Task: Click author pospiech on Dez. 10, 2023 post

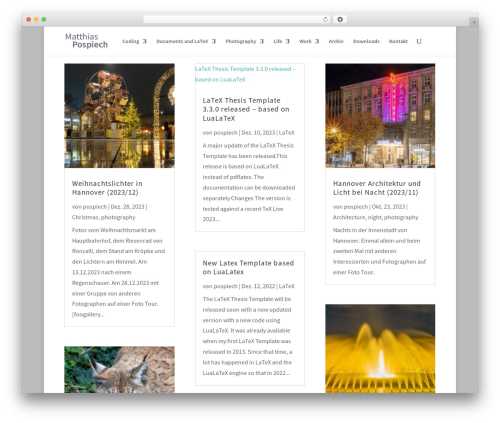Action: point(225,133)
